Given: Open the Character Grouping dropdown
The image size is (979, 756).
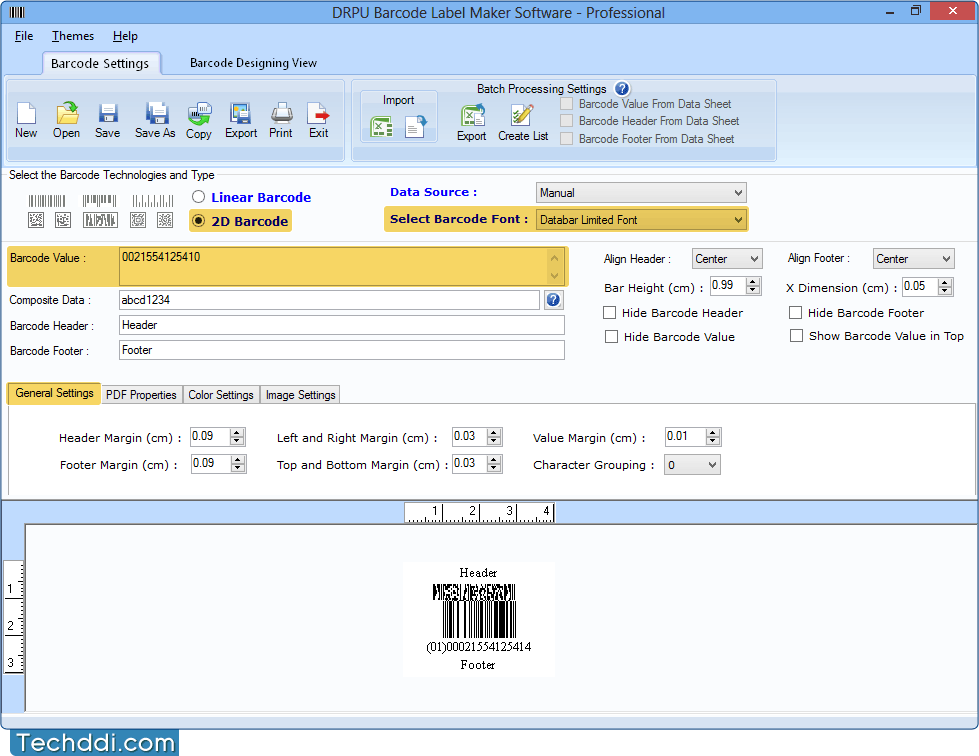Looking at the screenshot, I should [x=692, y=464].
